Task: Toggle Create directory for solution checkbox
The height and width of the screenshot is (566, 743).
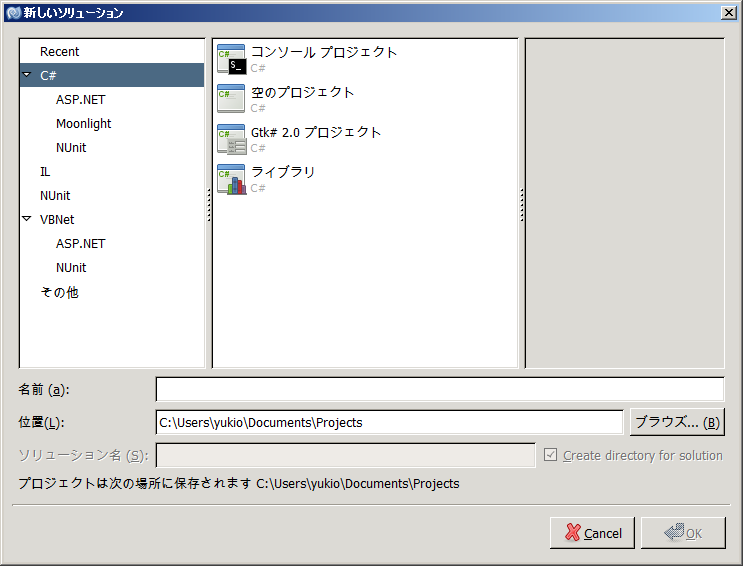Action: pyautogui.click(x=550, y=455)
